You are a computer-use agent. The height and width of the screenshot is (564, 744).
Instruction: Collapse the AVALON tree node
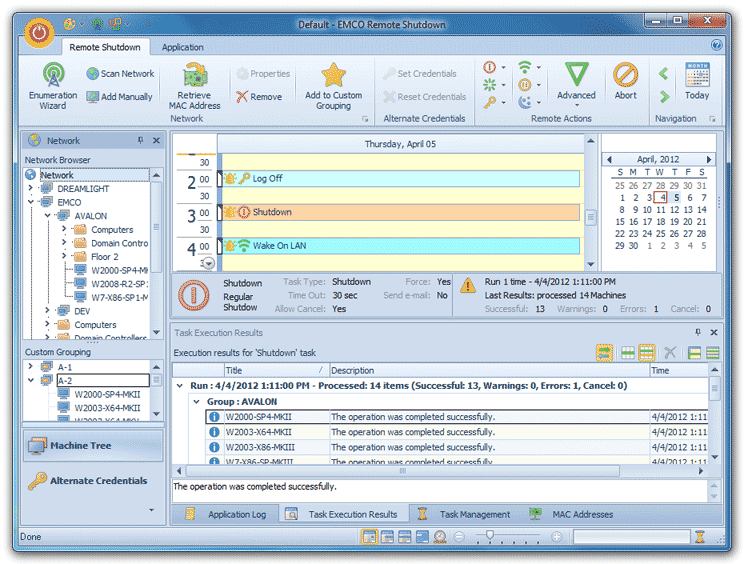(x=47, y=216)
